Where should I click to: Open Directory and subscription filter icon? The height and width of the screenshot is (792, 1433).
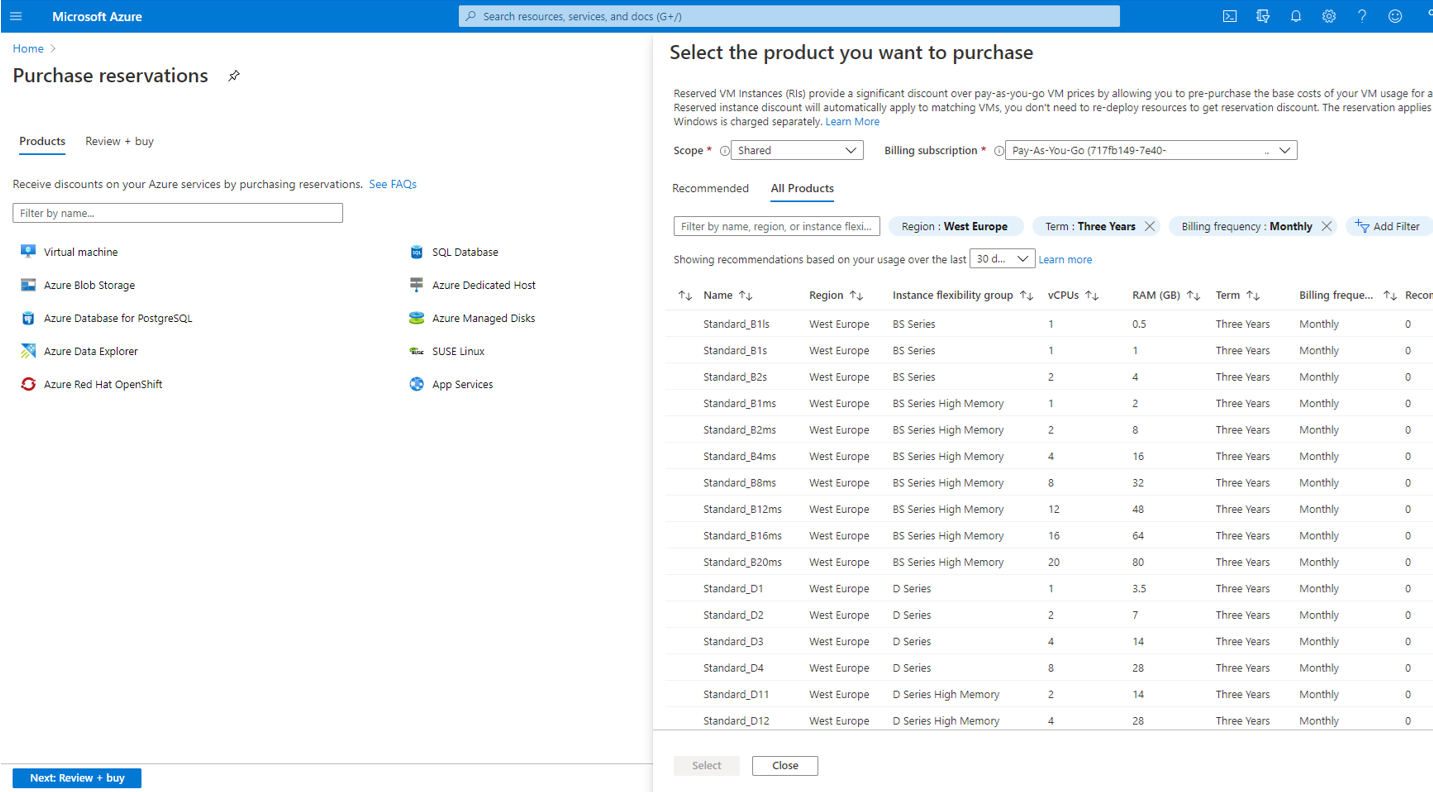[x=1263, y=16]
